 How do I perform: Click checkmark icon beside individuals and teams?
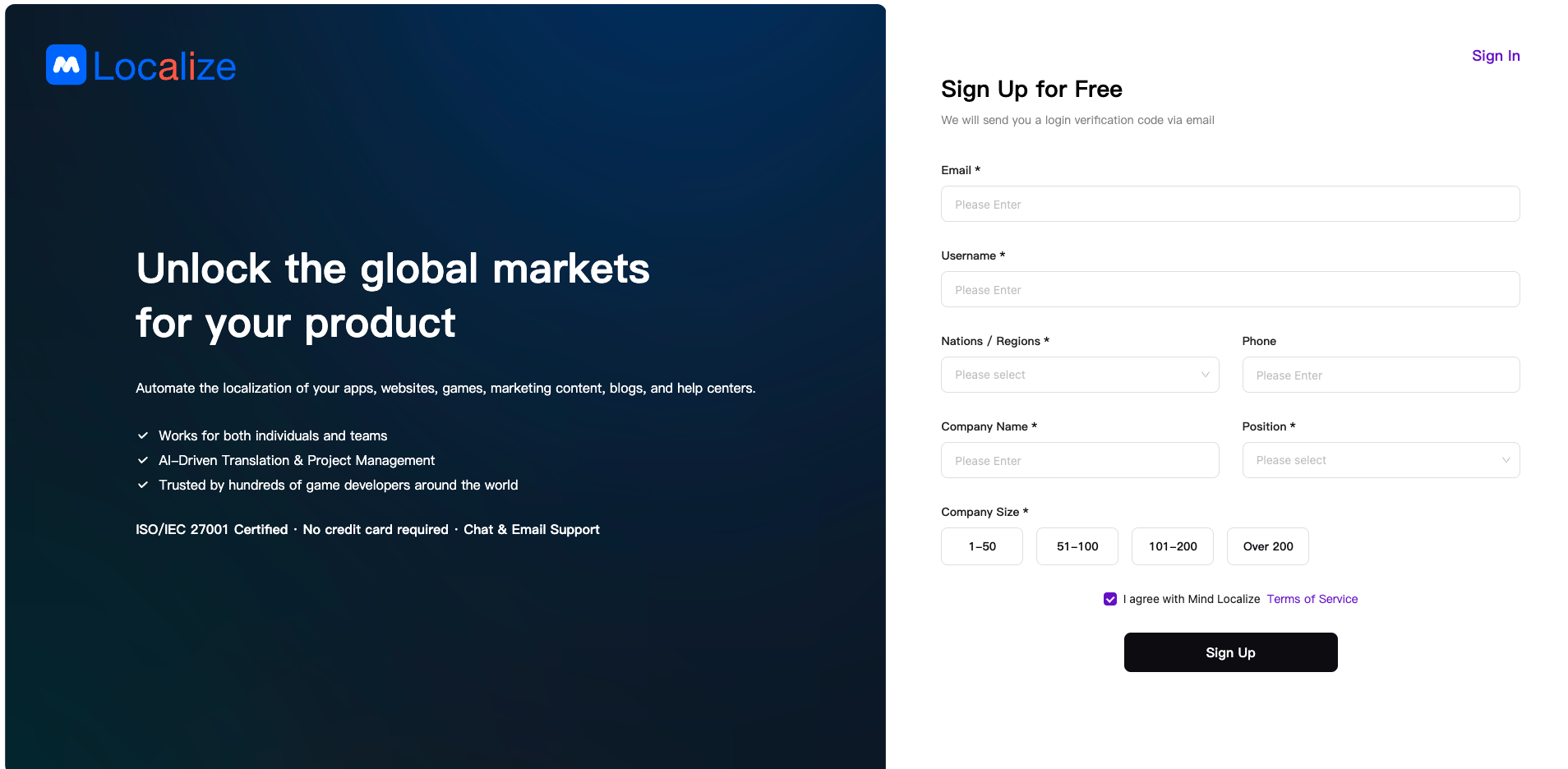[143, 435]
